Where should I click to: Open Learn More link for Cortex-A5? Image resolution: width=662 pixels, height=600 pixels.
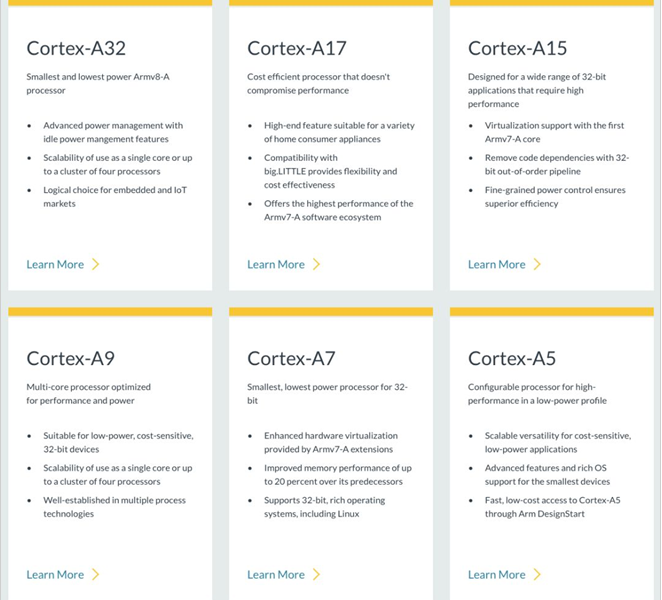click(497, 575)
